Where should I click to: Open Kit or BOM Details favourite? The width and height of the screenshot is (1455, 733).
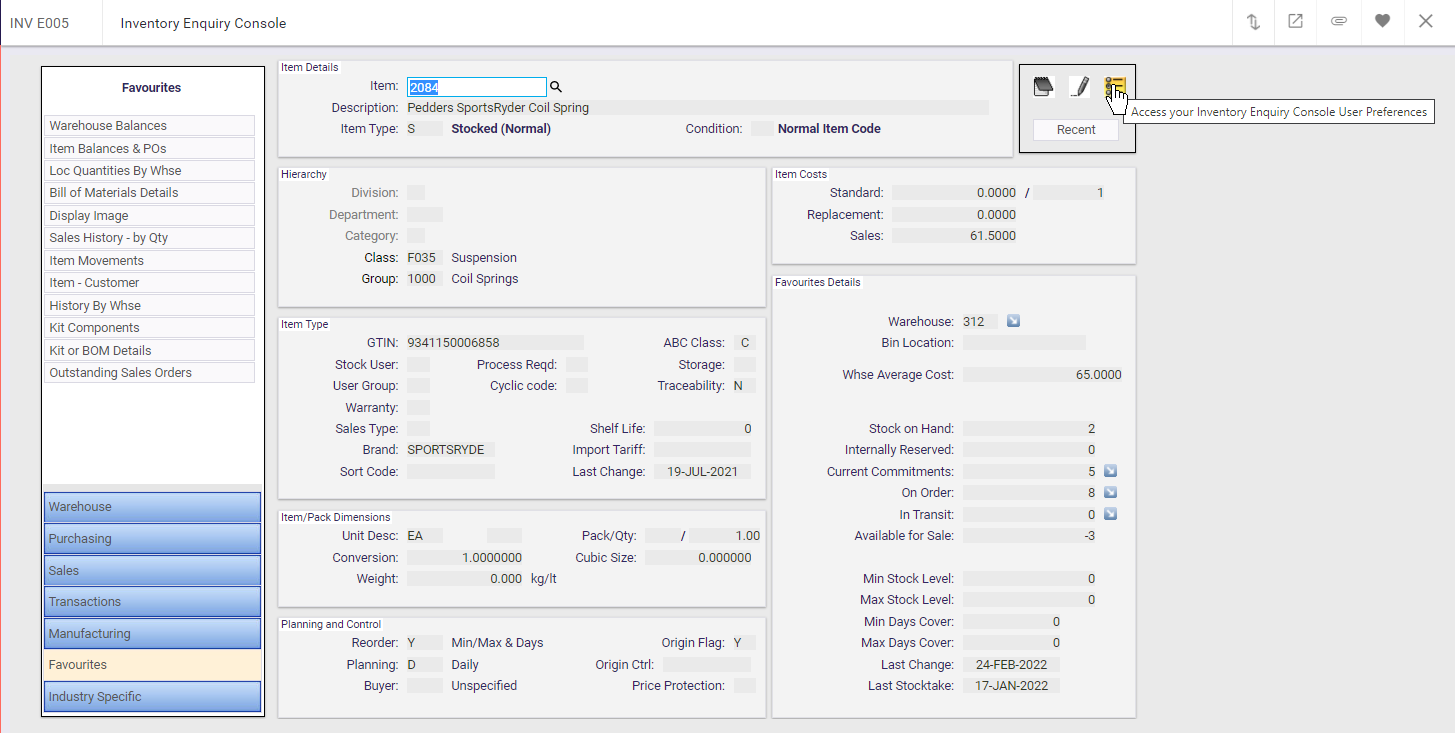click(150, 350)
